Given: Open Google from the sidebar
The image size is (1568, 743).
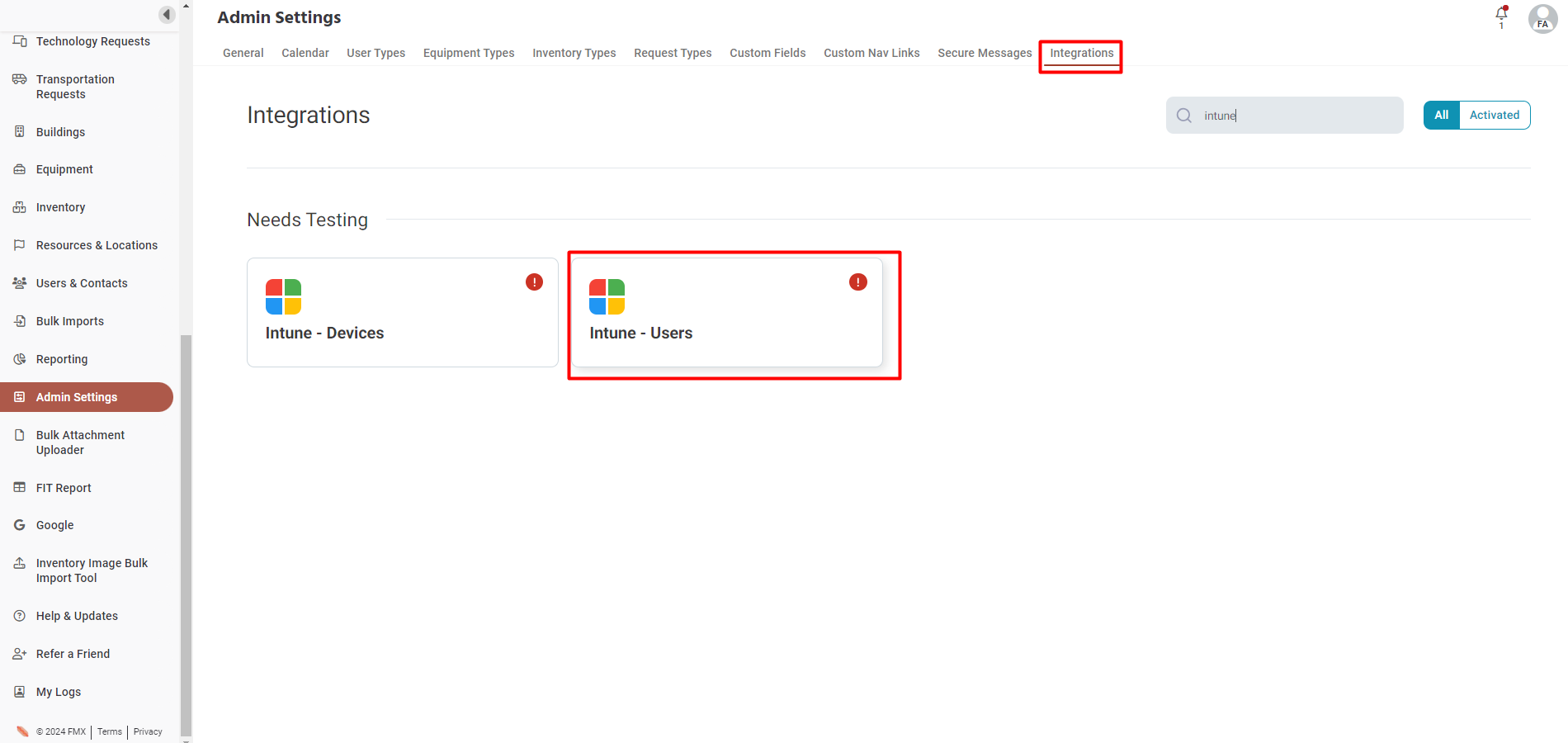Looking at the screenshot, I should click(x=54, y=525).
